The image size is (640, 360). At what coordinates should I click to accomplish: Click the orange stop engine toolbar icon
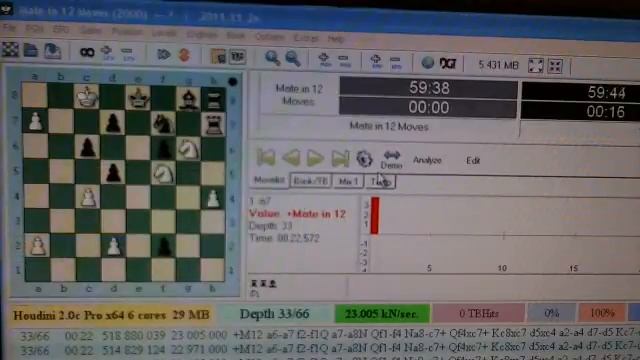pos(184,55)
